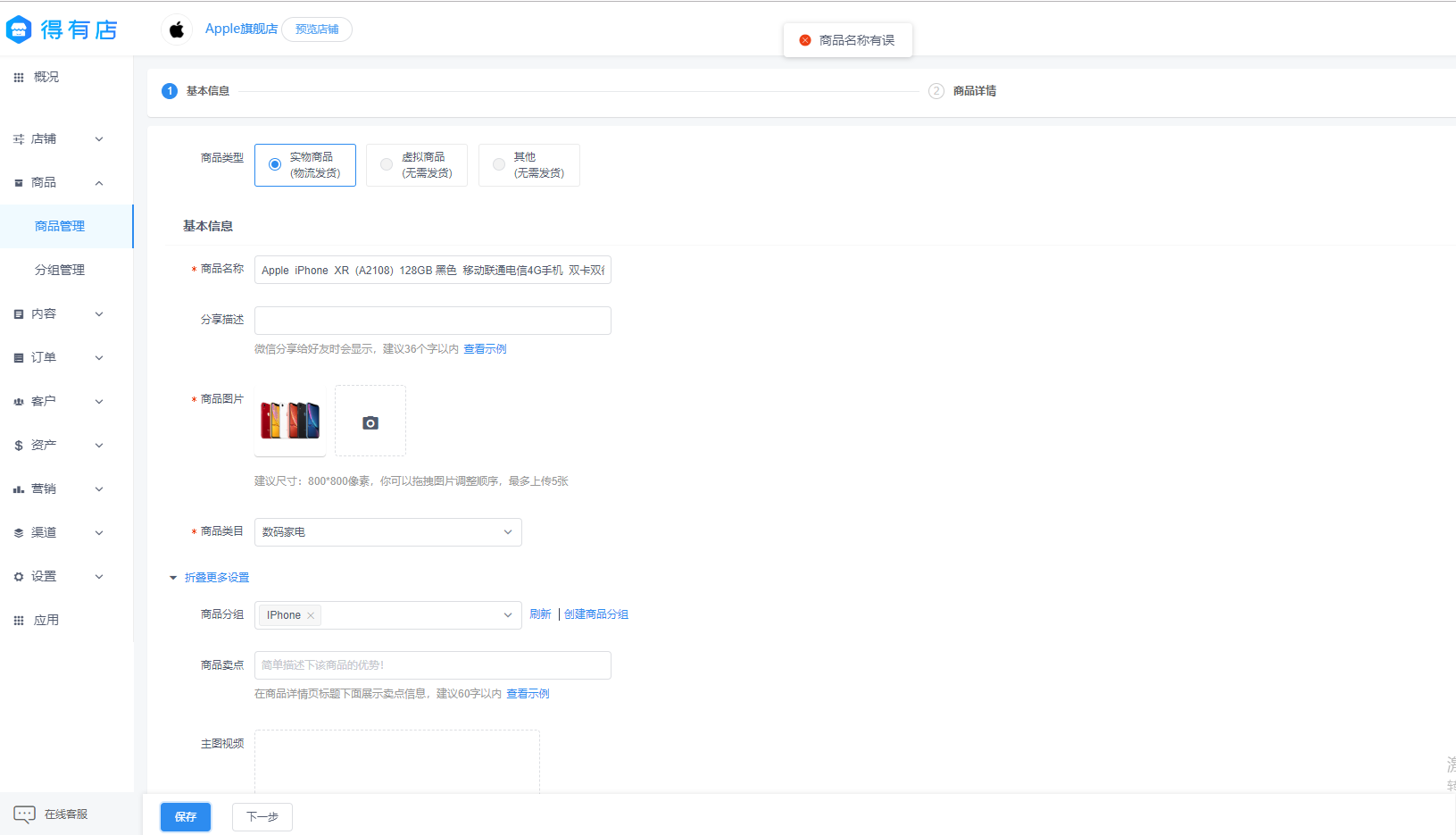Focus the 商品卖点 input field
This screenshot has height=835, width=1456.
click(433, 665)
